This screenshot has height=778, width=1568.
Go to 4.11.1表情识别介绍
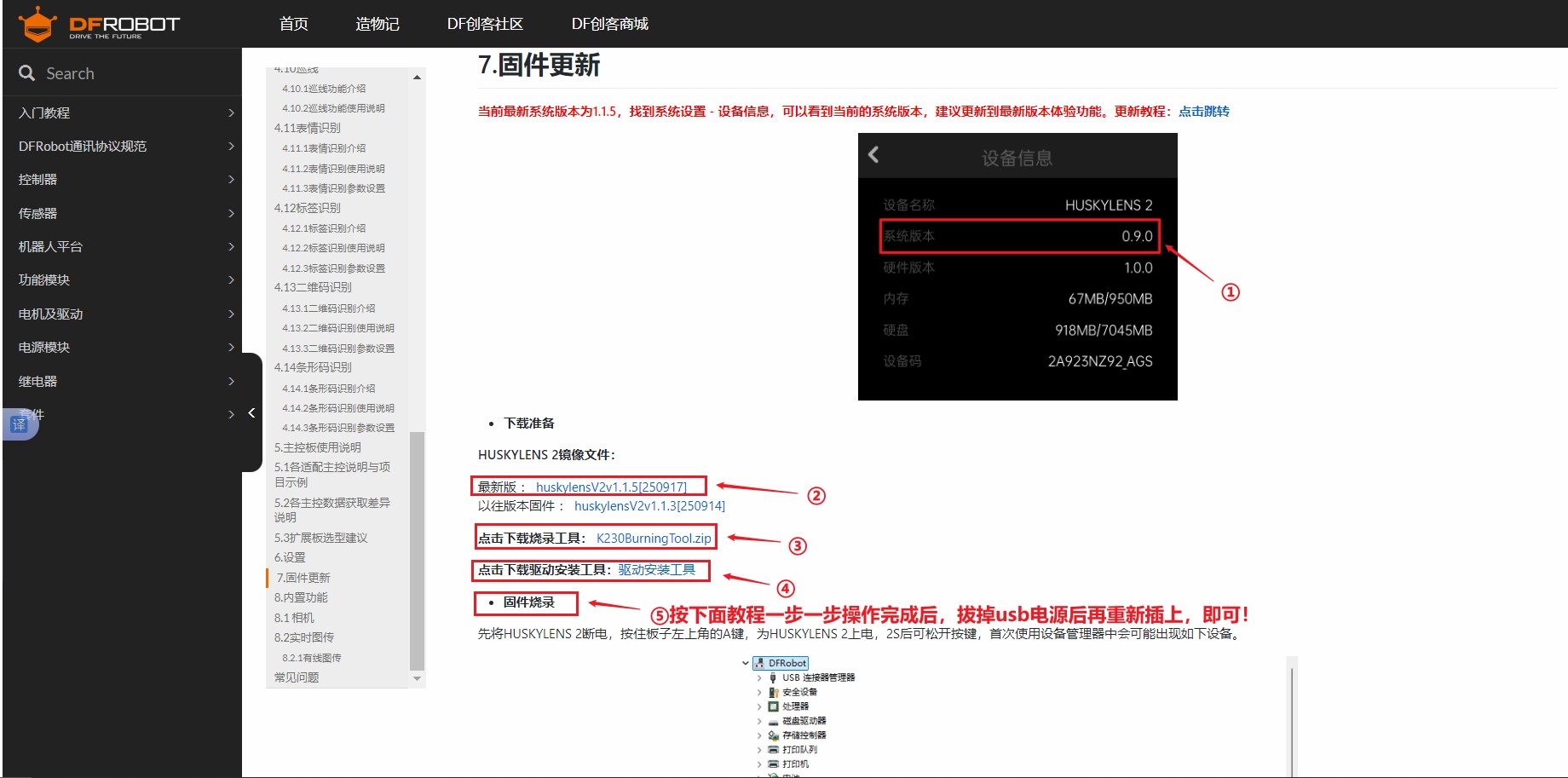tap(324, 148)
